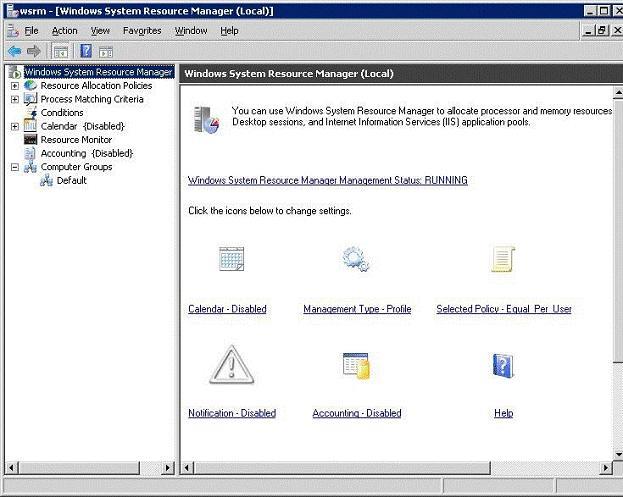
Task: Click the wsrm title bar app icon
Action: [x=13, y=11]
